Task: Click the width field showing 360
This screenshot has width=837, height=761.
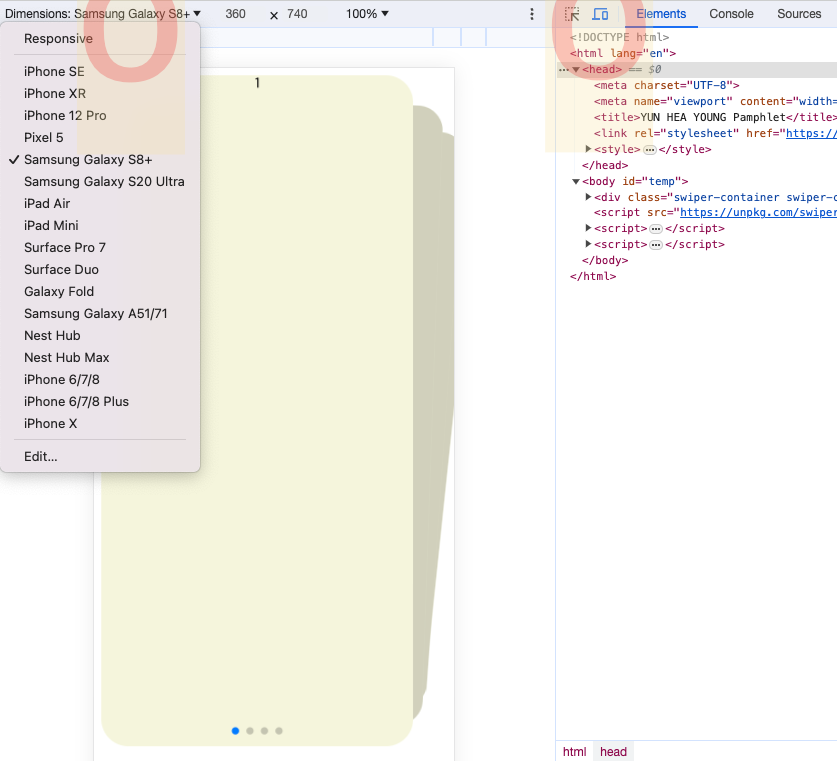Action: 235,14
